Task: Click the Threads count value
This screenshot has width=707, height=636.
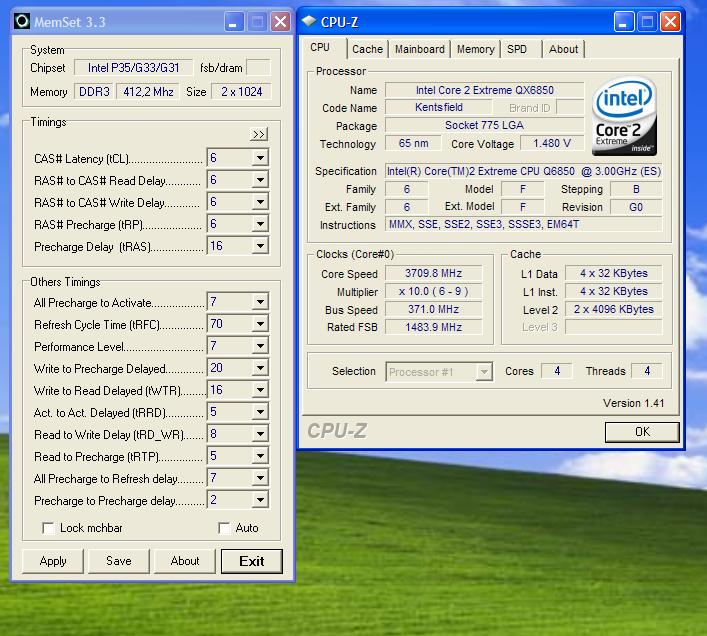Action: pyautogui.click(x=647, y=371)
